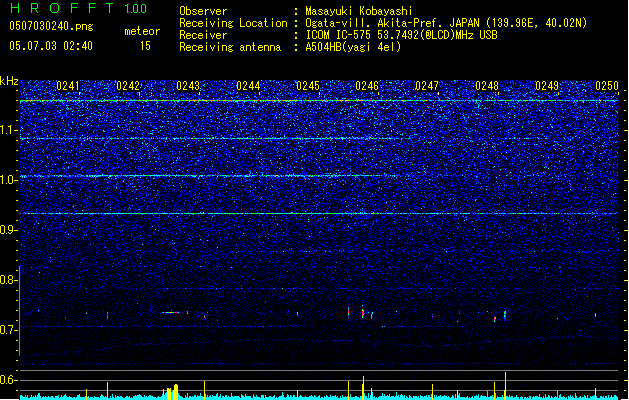Screen dimensions: 629x400
Task: Click the Ogata-vill. Akita-Pref. JAPAN location text
Action: (x=392, y=23)
